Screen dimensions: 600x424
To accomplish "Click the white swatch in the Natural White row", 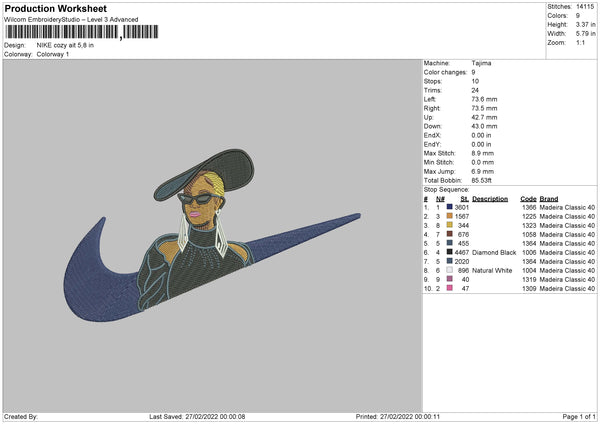I will pyautogui.click(x=449, y=270).
